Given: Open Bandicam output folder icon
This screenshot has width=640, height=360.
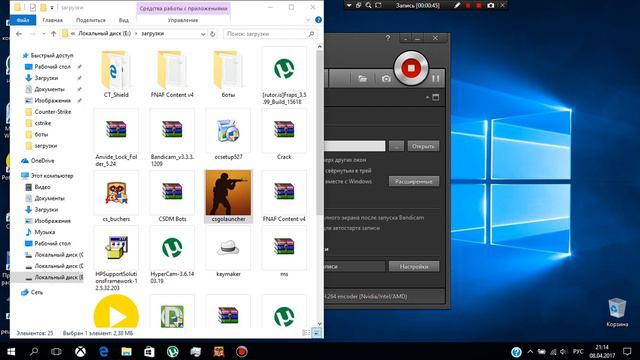Looking at the screenshot, I should point(362,78).
